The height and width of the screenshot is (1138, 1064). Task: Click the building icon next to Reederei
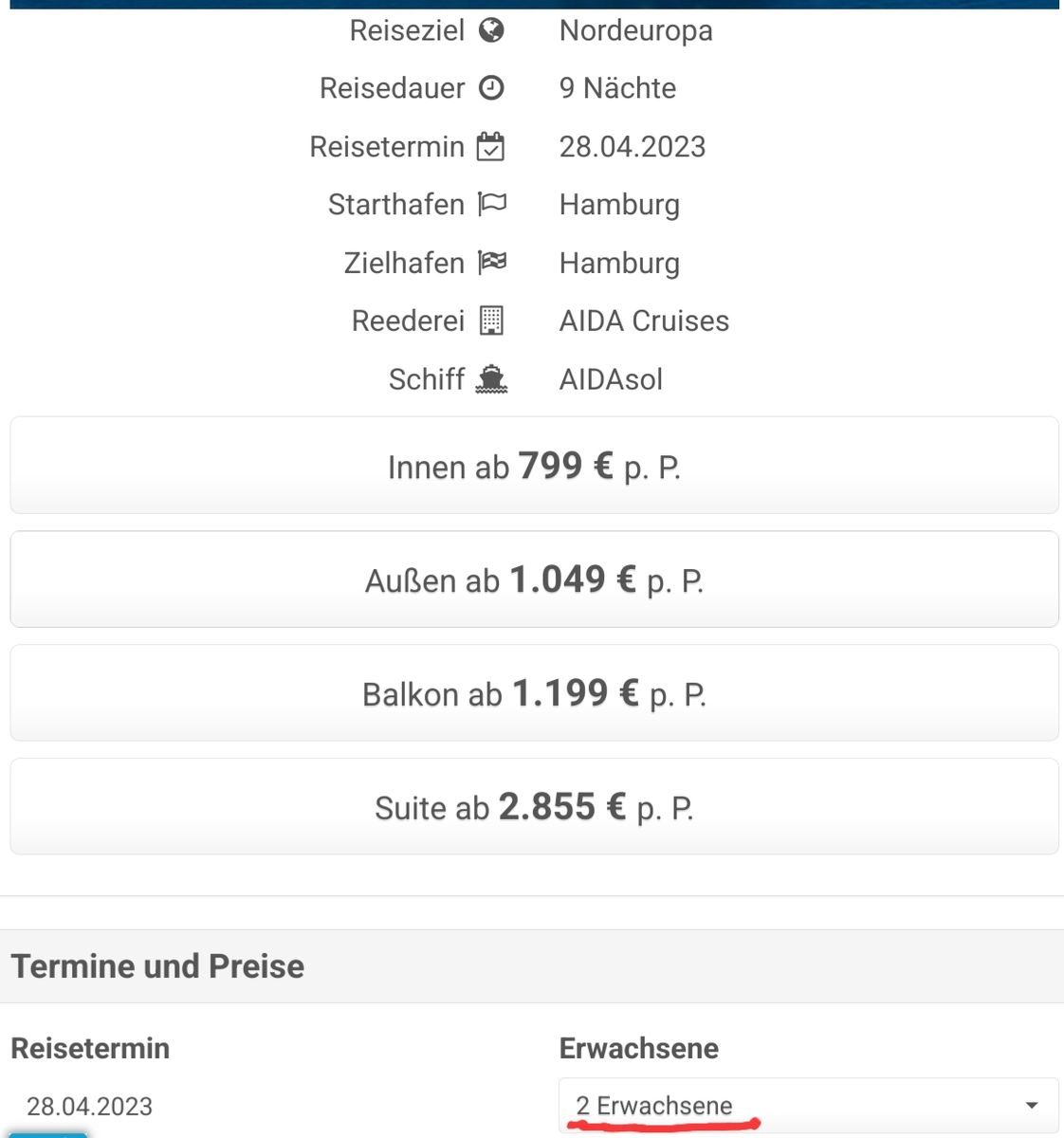point(491,321)
